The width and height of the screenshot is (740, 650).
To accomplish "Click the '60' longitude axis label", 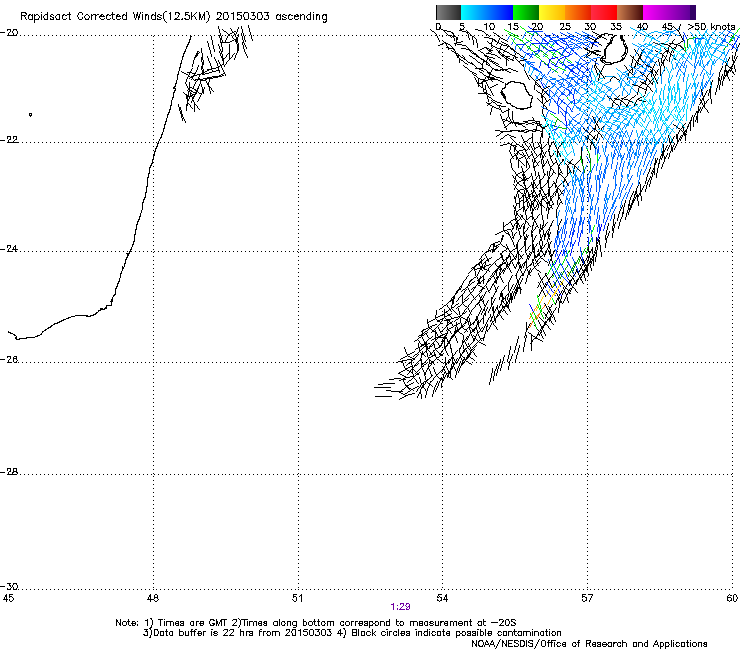I will (732, 599).
